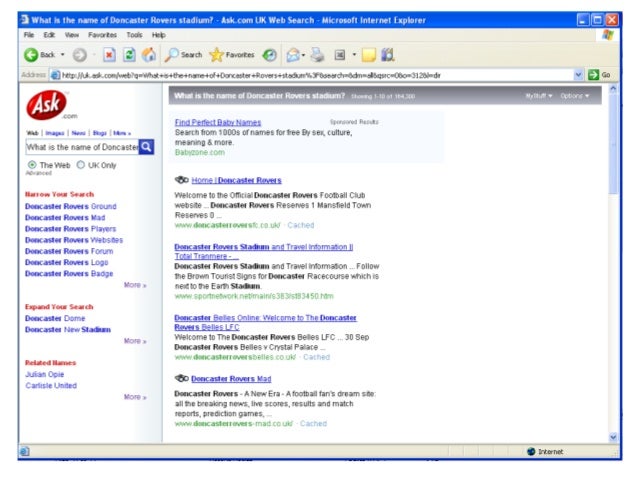
Task: Expand More under Narrow Your Search
Action: tap(135, 285)
